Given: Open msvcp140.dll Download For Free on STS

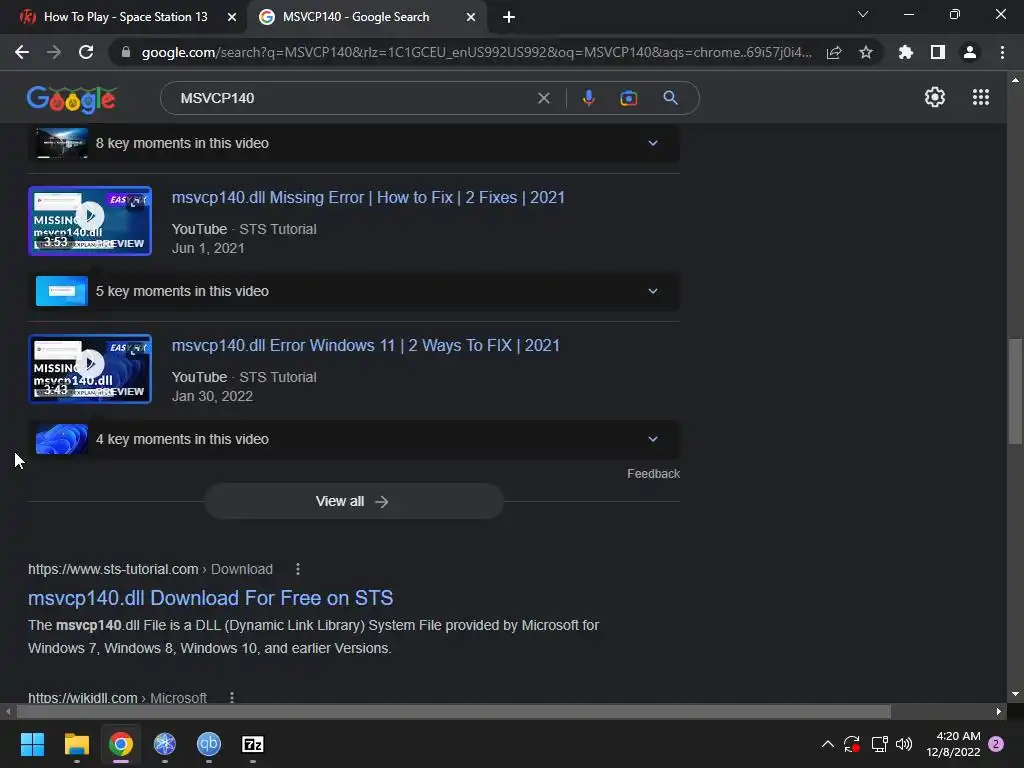Looking at the screenshot, I should pos(210,598).
